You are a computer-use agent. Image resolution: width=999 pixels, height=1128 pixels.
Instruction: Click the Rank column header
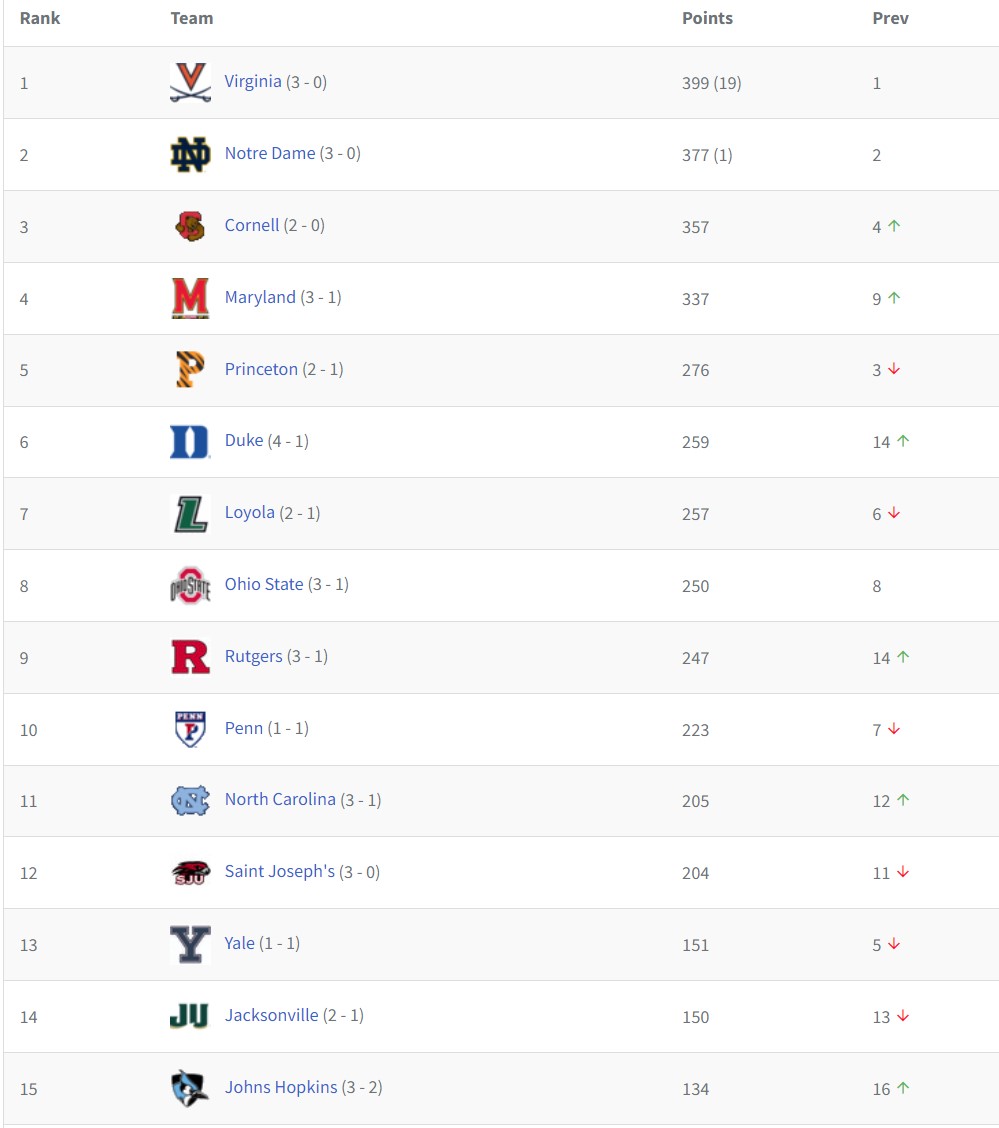[40, 18]
